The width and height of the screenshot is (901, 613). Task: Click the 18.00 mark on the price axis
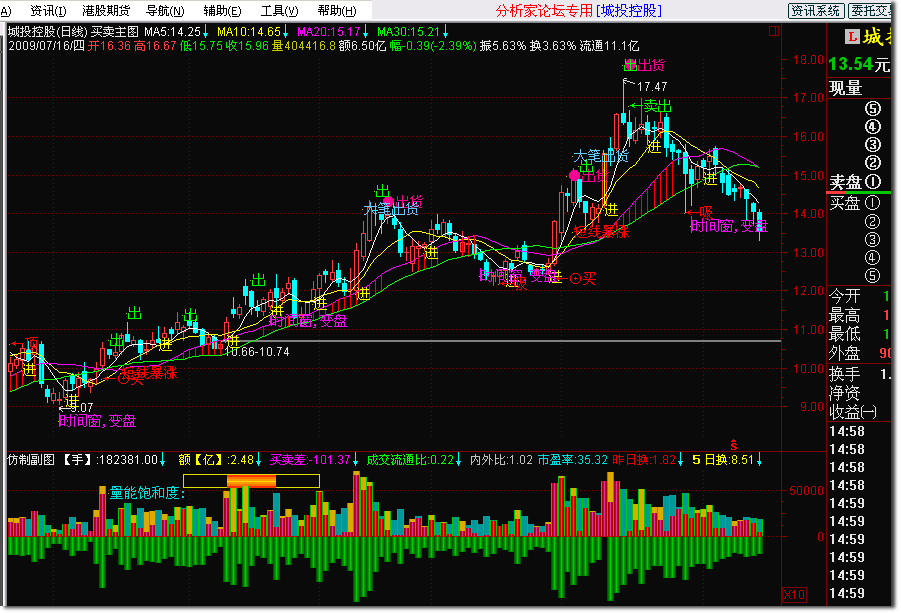pyautogui.click(x=808, y=60)
